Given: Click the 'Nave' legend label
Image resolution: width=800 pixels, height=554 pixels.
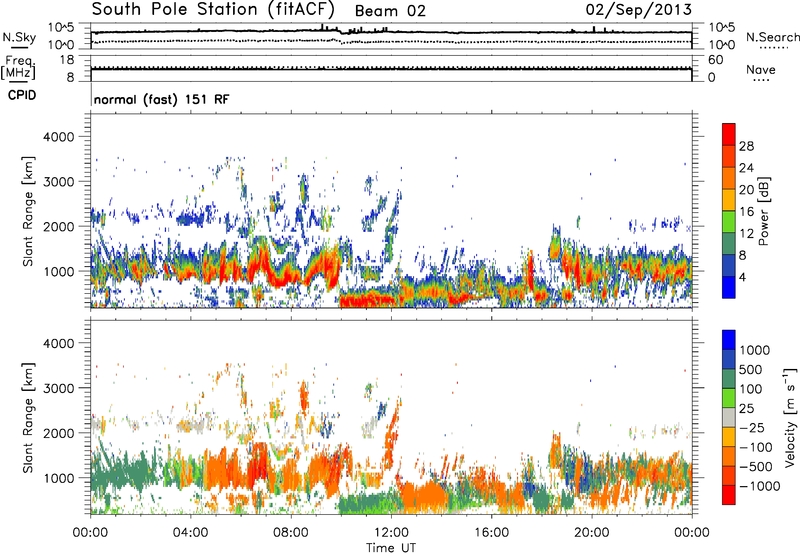Looking at the screenshot, I should (761, 70).
